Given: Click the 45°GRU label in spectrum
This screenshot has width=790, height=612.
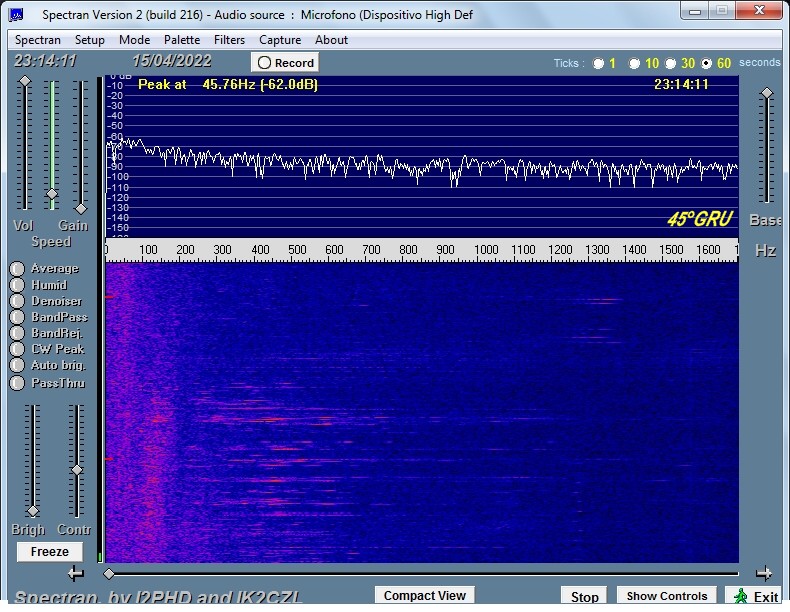Looking at the screenshot, I should point(699,219).
